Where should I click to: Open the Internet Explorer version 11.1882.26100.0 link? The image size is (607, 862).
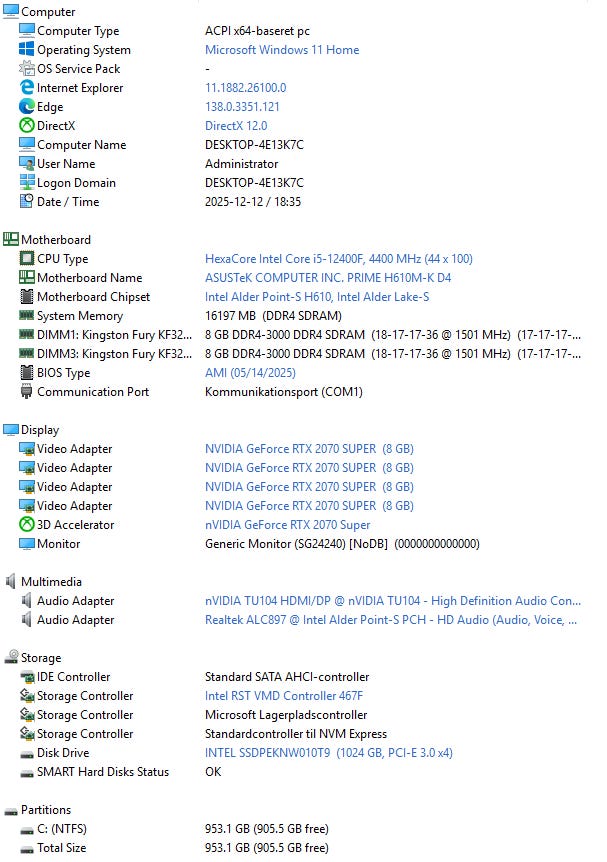click(246, 87)
